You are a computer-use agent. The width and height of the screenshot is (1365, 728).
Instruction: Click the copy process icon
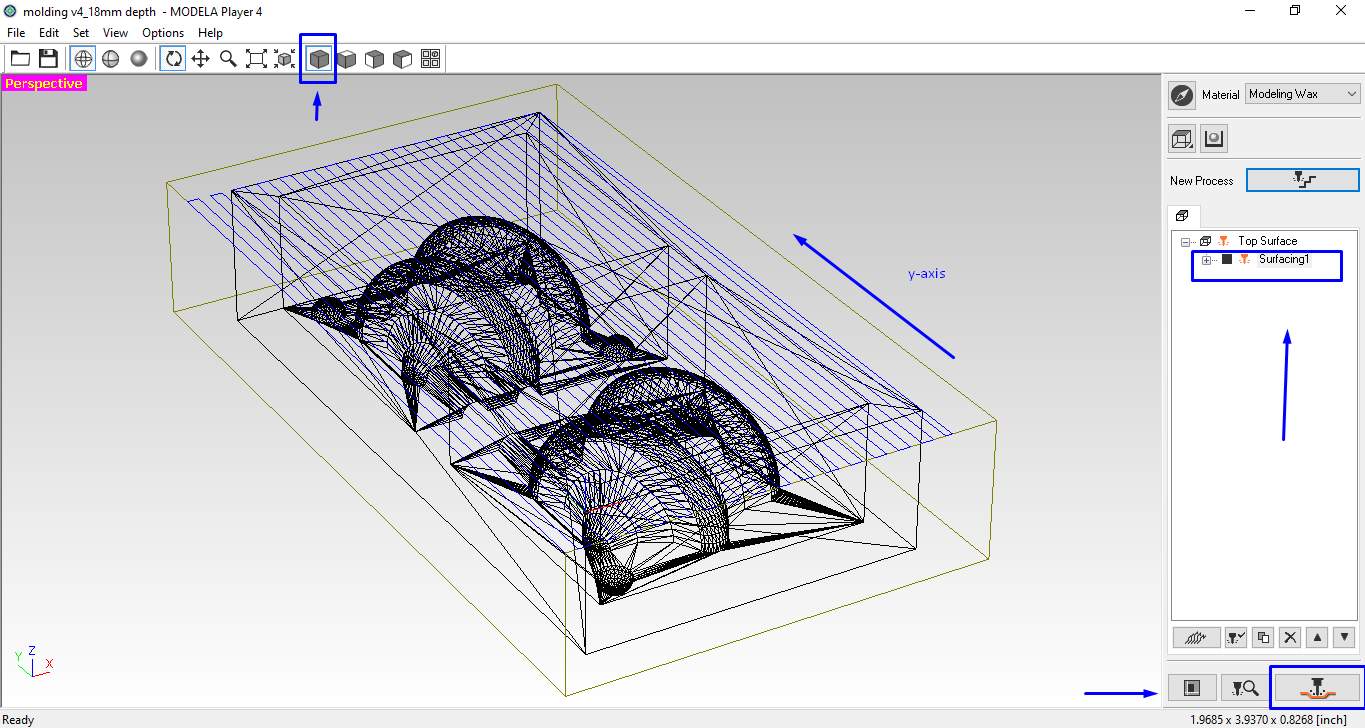(x=1263, y=637)
